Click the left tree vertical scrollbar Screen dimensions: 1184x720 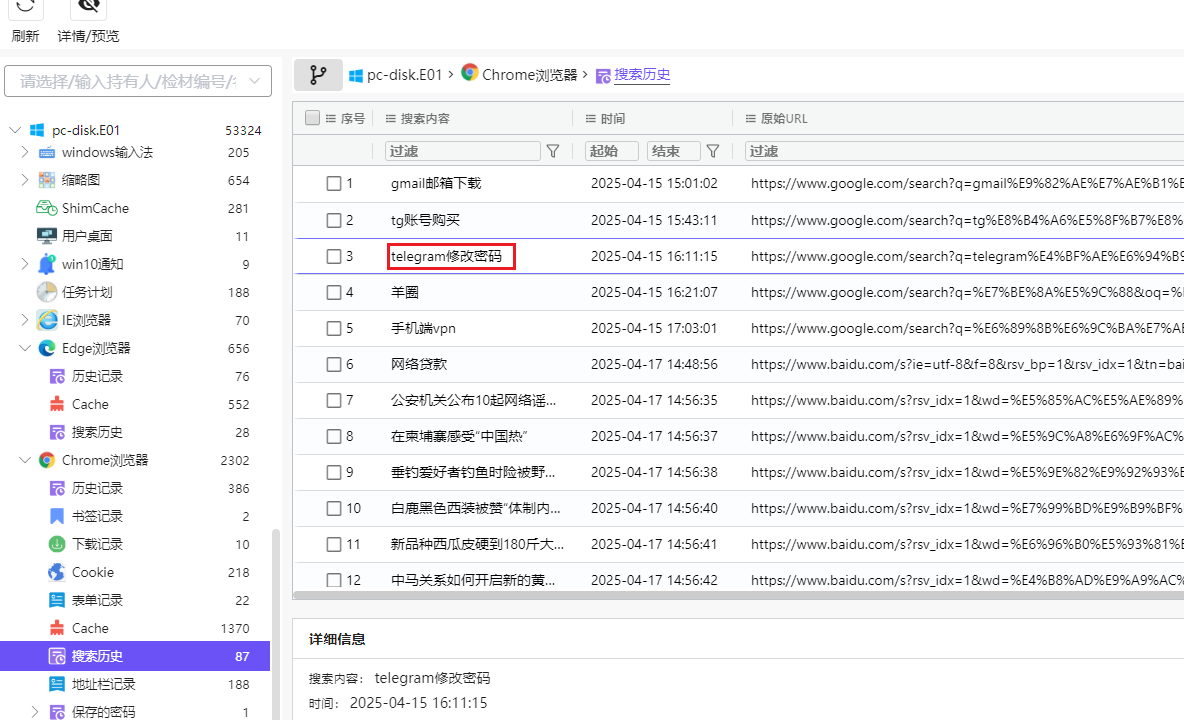click(x=276, y=623)
